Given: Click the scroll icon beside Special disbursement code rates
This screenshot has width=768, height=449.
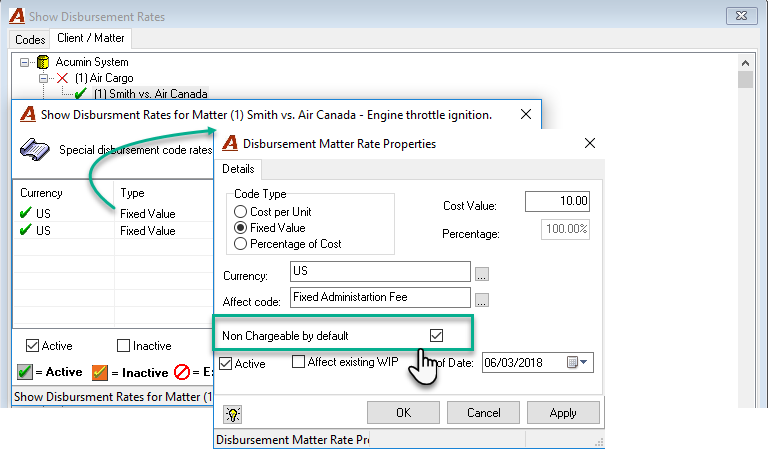Looking at the screenshot, I should coord(34,149).
